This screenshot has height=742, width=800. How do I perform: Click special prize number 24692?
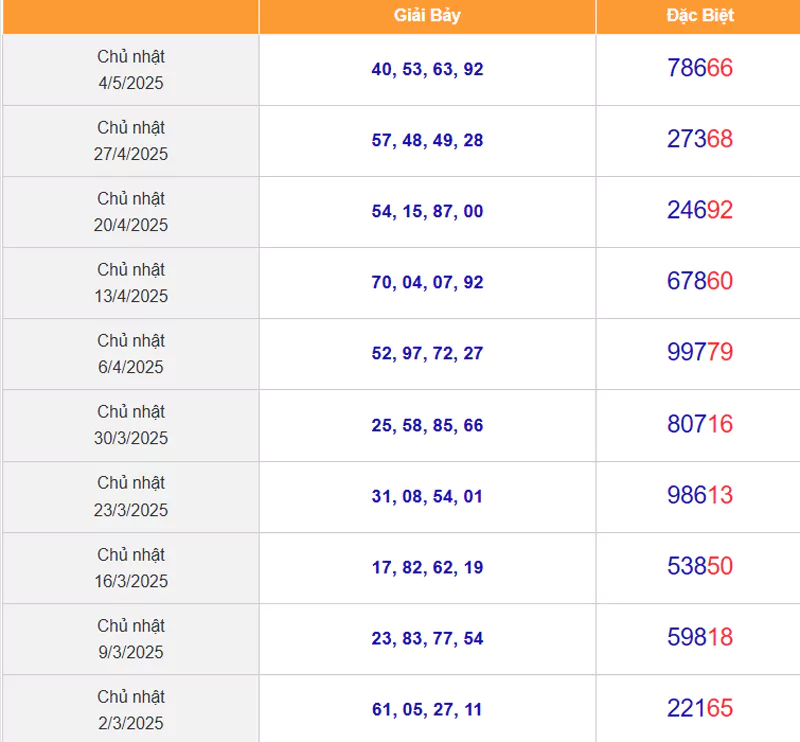point(699,210)
